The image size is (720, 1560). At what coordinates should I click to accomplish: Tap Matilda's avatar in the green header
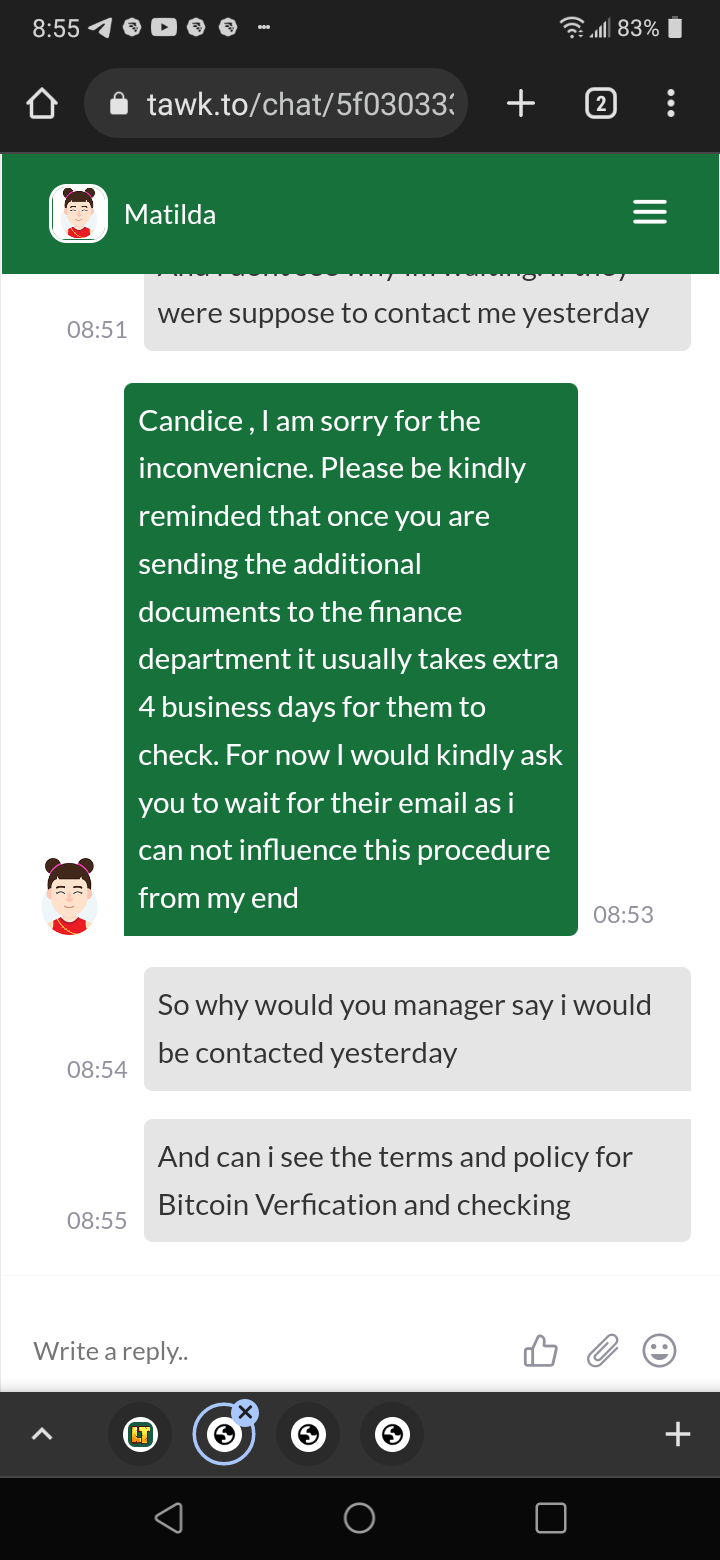tap(78, 214)
